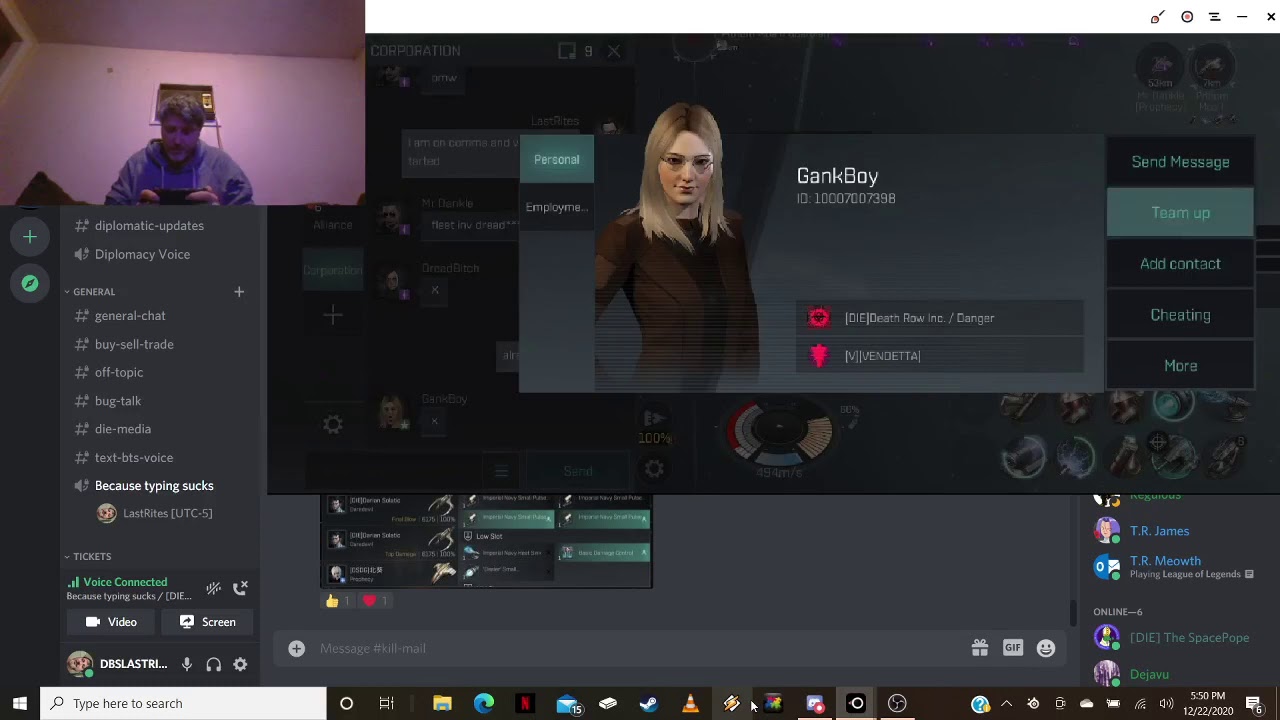
Task: Open the general-chat channel
Action: tap(130, 316)
